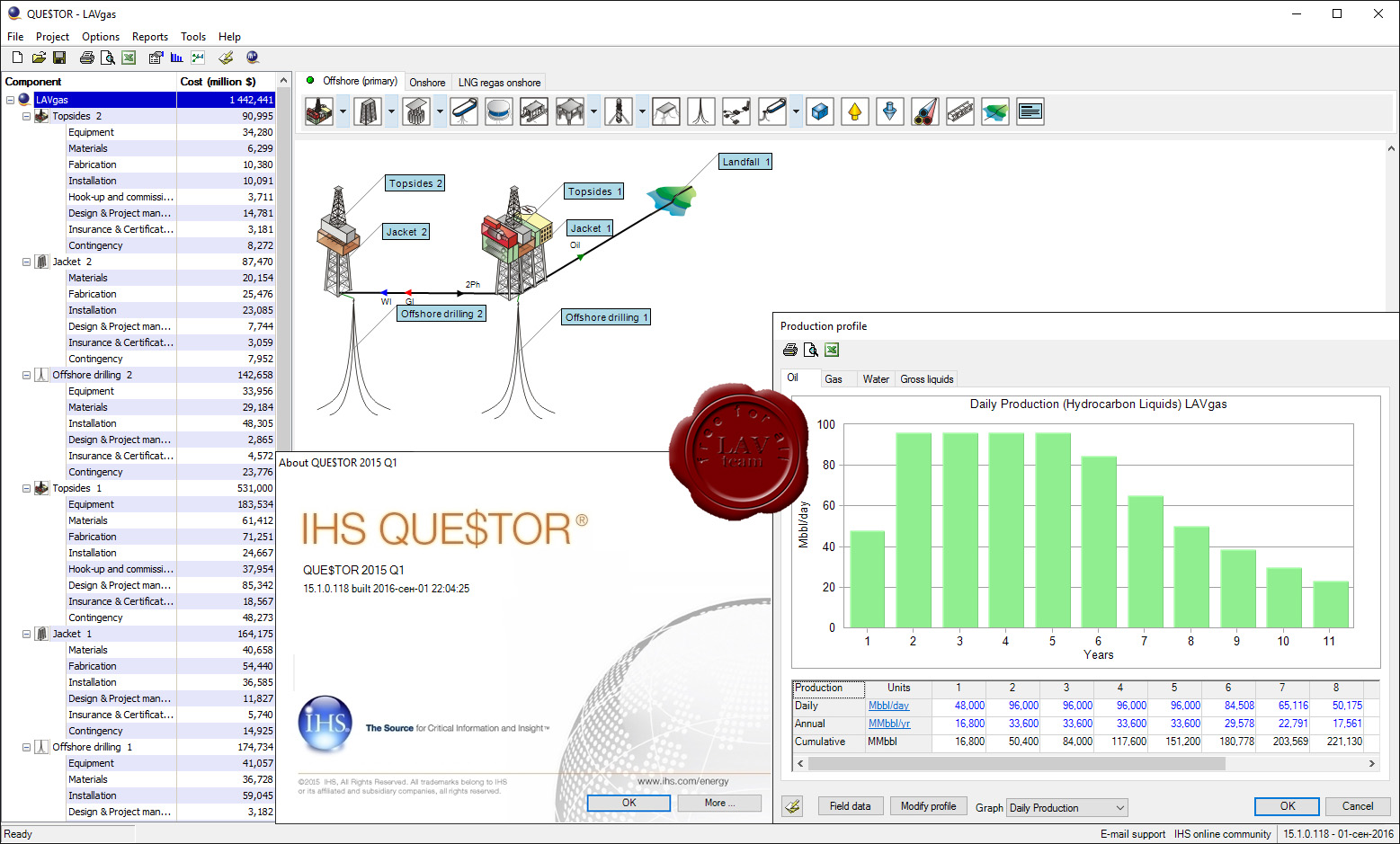
Task: Switch to the Gross liquids tab
Action: pyautogui.click(x=926, y=379)
